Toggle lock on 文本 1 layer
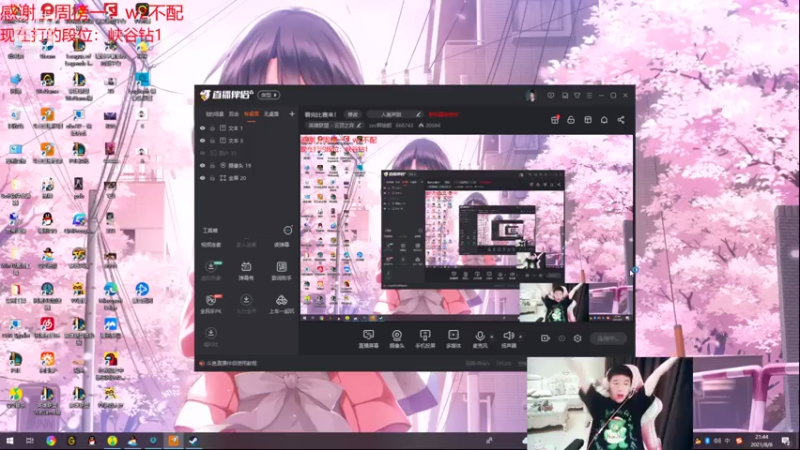This screenshot has height=450, width=800. (212, 128)
